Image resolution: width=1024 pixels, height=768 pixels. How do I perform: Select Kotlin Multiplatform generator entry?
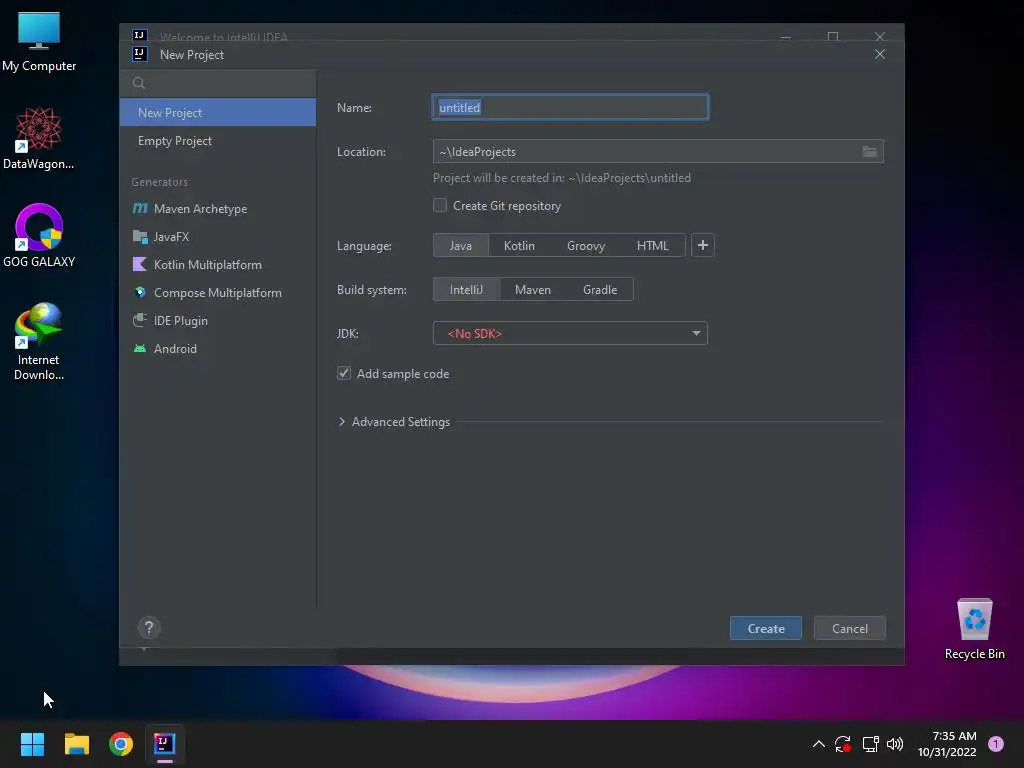(x=218, y=264)
